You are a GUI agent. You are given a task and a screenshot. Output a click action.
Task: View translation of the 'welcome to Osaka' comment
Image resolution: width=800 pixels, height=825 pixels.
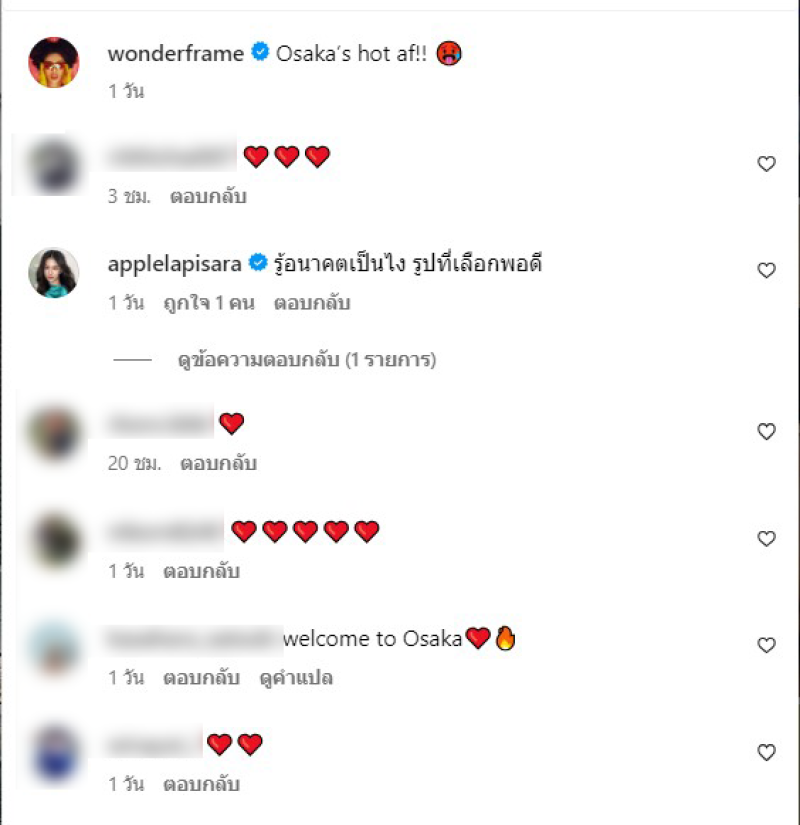296,678
